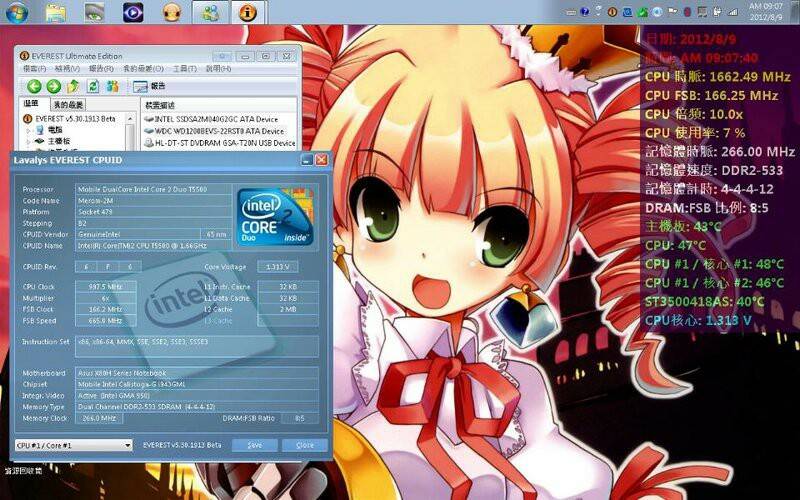Click the Chipset value Mobile Intel Calistoga-G
Image resolution: width=800 pixels, height=500 pixels.
point(197,384)
